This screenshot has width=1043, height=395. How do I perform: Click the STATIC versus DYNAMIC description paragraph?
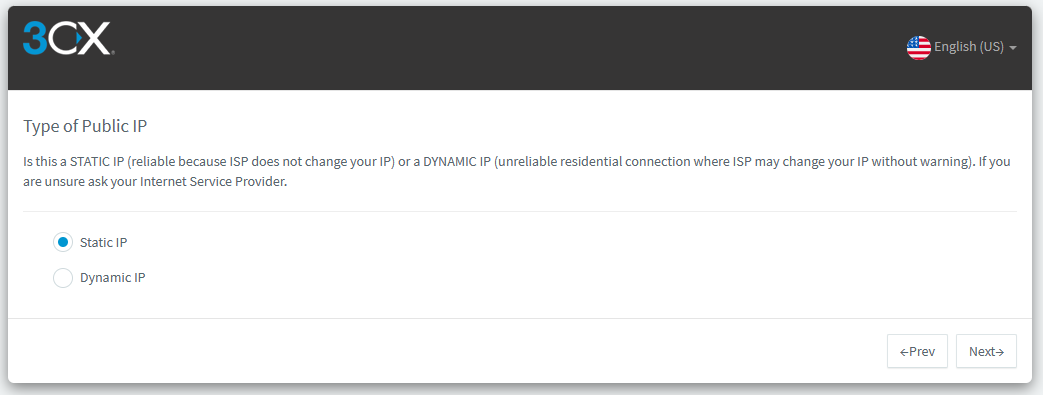[517, 172]
